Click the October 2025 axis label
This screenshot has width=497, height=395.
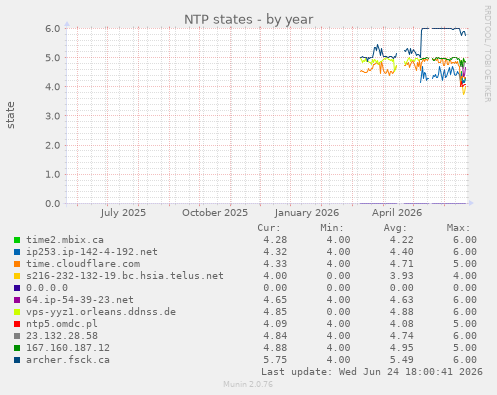215,213
